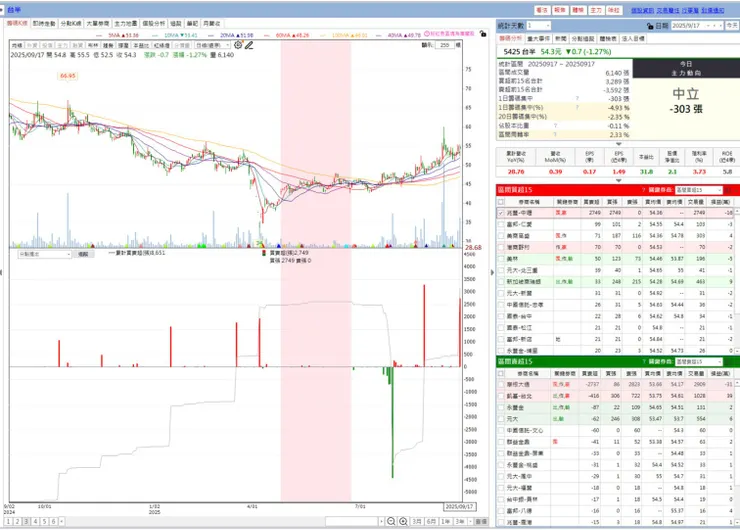Open the 日線(還原) period dropdown
The image size is (740, 530).
[x=212, y=45]
